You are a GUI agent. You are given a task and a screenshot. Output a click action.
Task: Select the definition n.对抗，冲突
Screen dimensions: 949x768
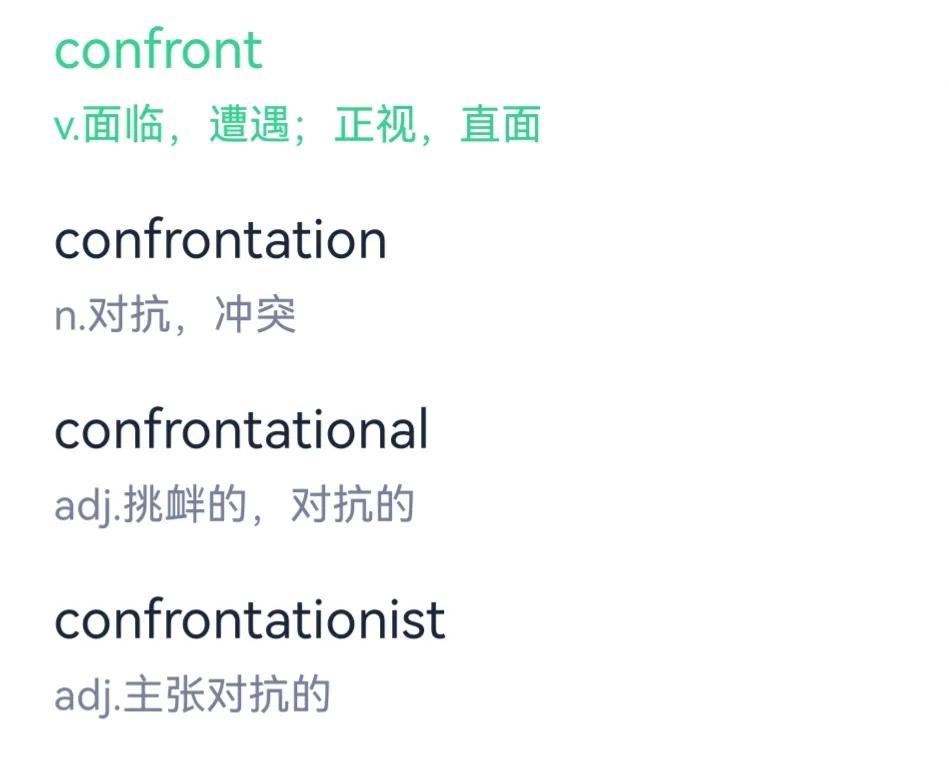click(175, 316)
